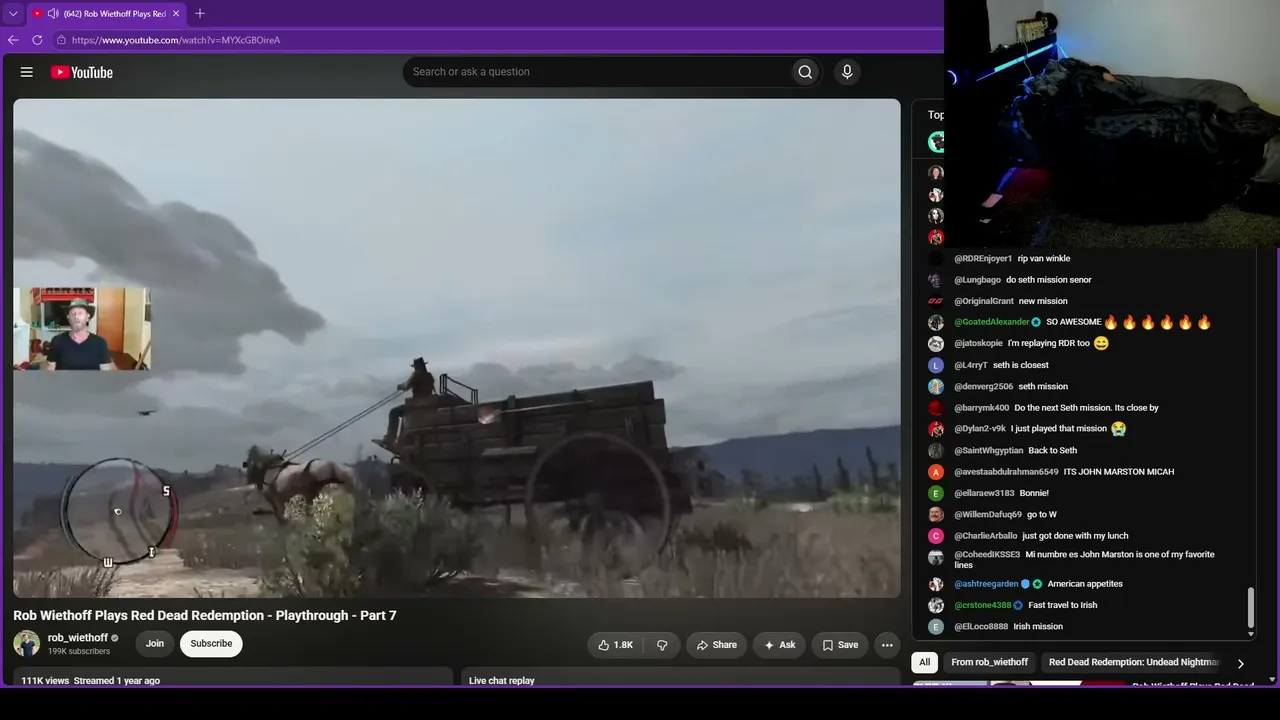Select the message 'I'm replaying RDR too'
1280x720 pixels.
pyautogui.click(x=1049, y=344)
